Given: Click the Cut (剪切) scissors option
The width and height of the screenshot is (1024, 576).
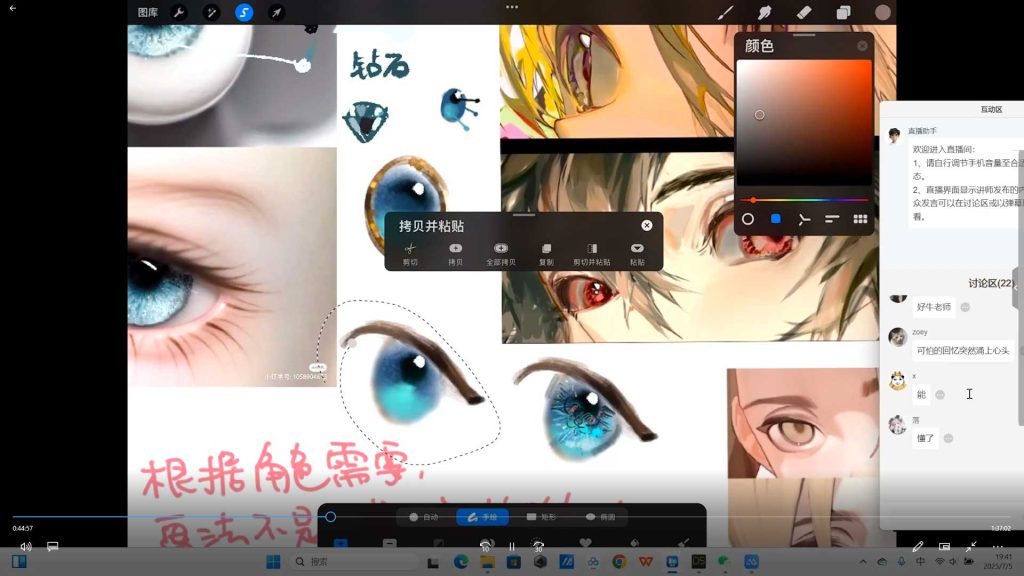Looking at the screenshot, I should [410, 254].
